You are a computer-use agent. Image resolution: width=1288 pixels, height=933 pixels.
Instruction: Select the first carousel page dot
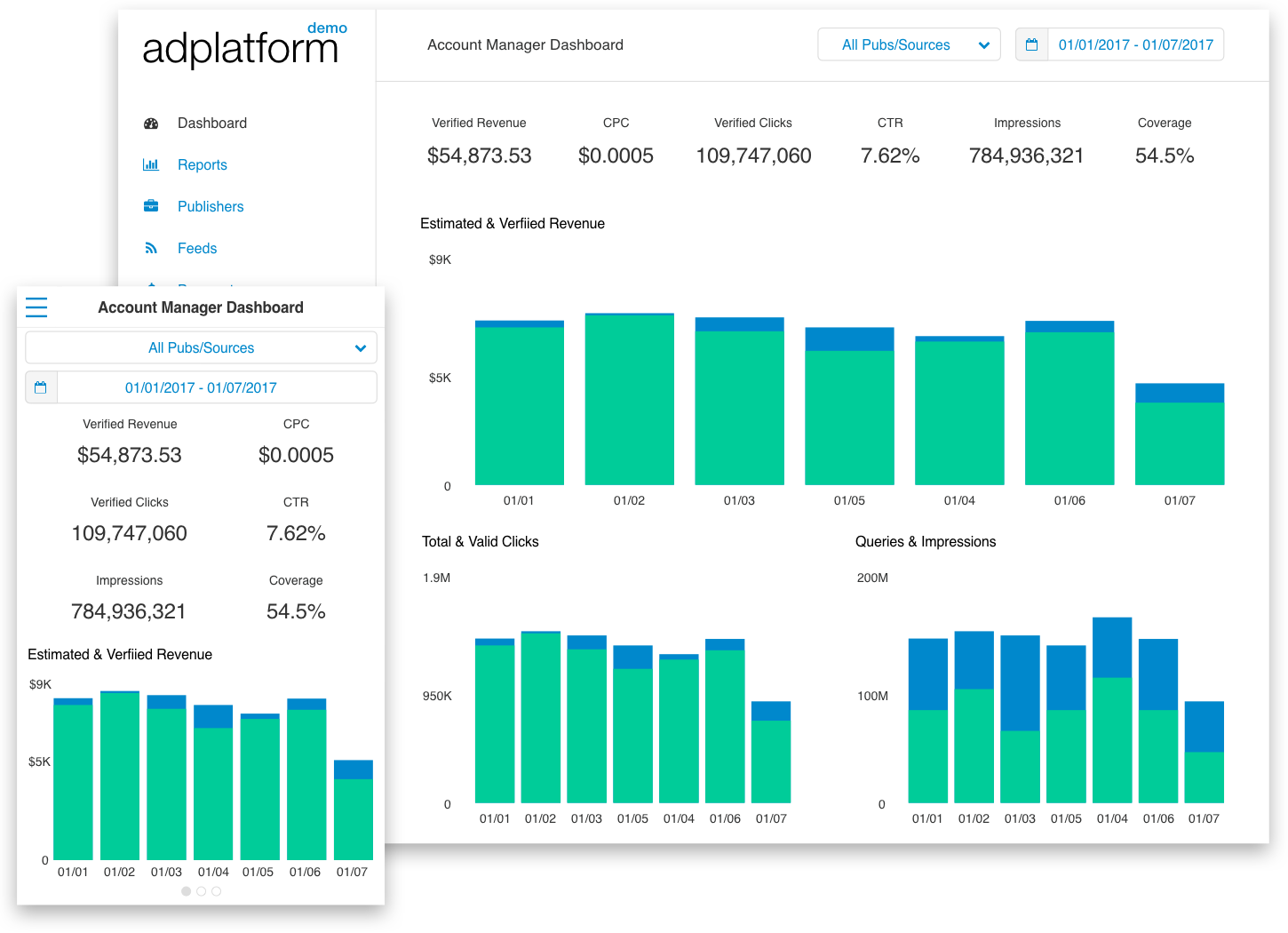186,891
